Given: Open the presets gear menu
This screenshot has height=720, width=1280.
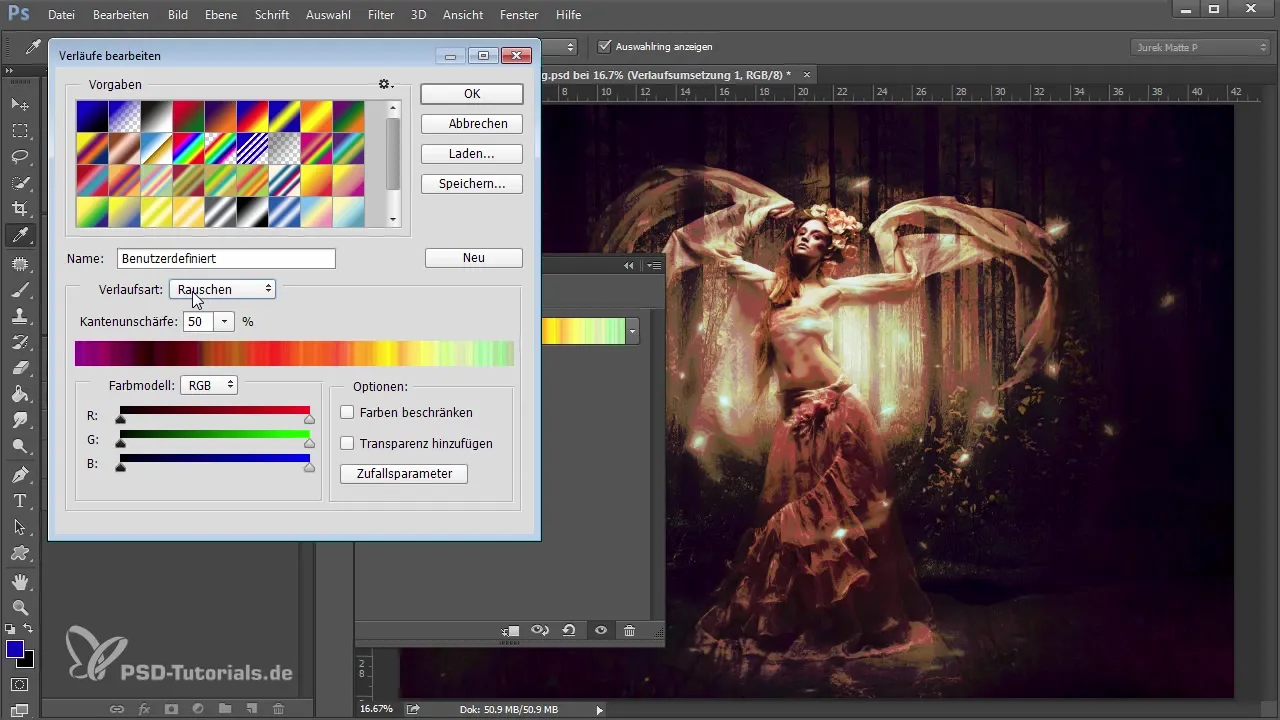Looking at the screenshot, I should click(x=385, y=85).
